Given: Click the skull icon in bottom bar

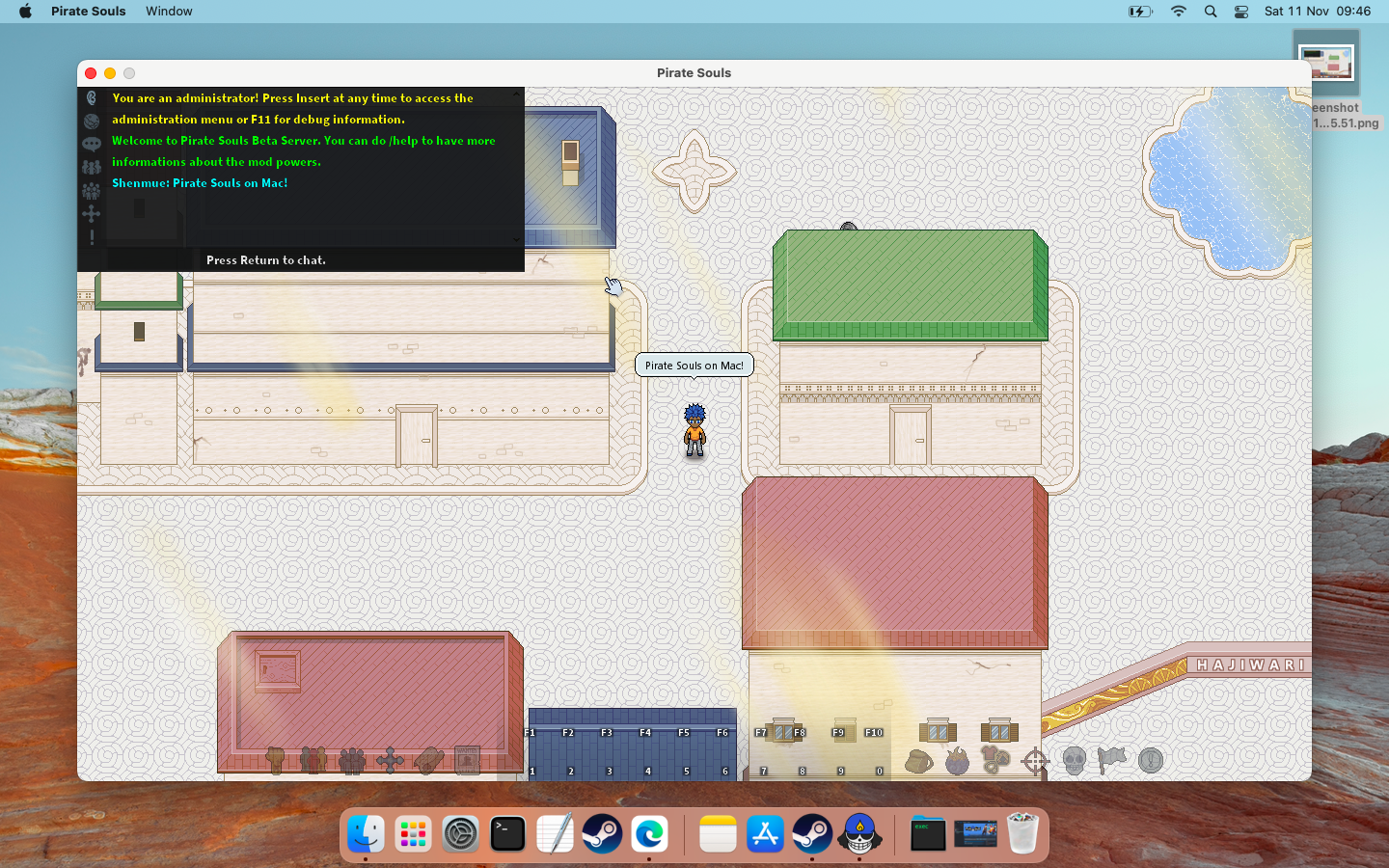Looking at the screenshot, I should pos(1074,761).
